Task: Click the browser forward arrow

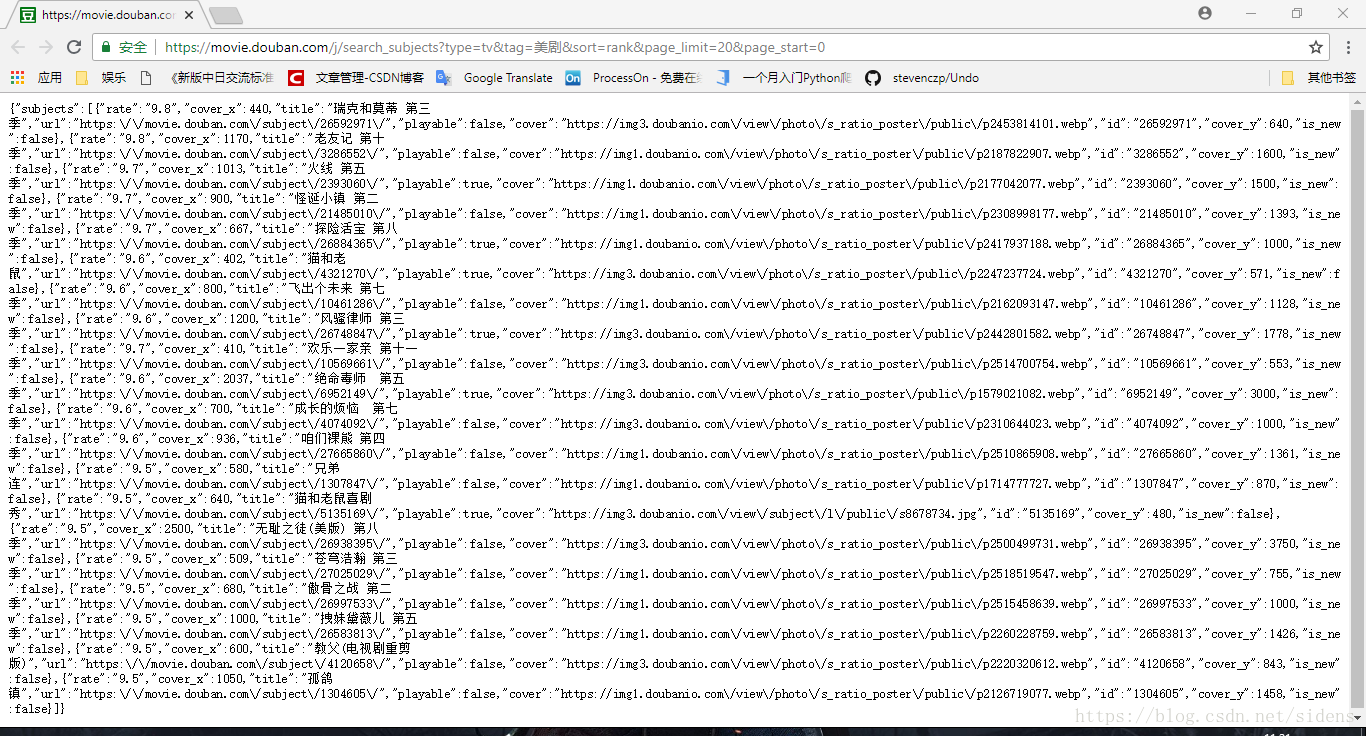Action: pyautogui.click(x=46, y=47)
